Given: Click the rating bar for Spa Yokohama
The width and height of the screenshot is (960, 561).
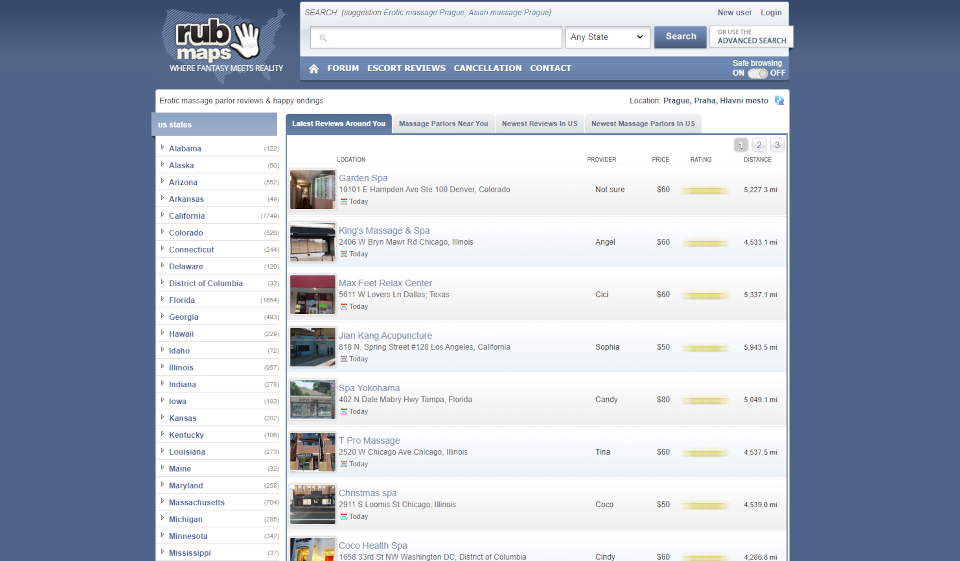Looking at the screenshot, I should (x=705, y=400).
